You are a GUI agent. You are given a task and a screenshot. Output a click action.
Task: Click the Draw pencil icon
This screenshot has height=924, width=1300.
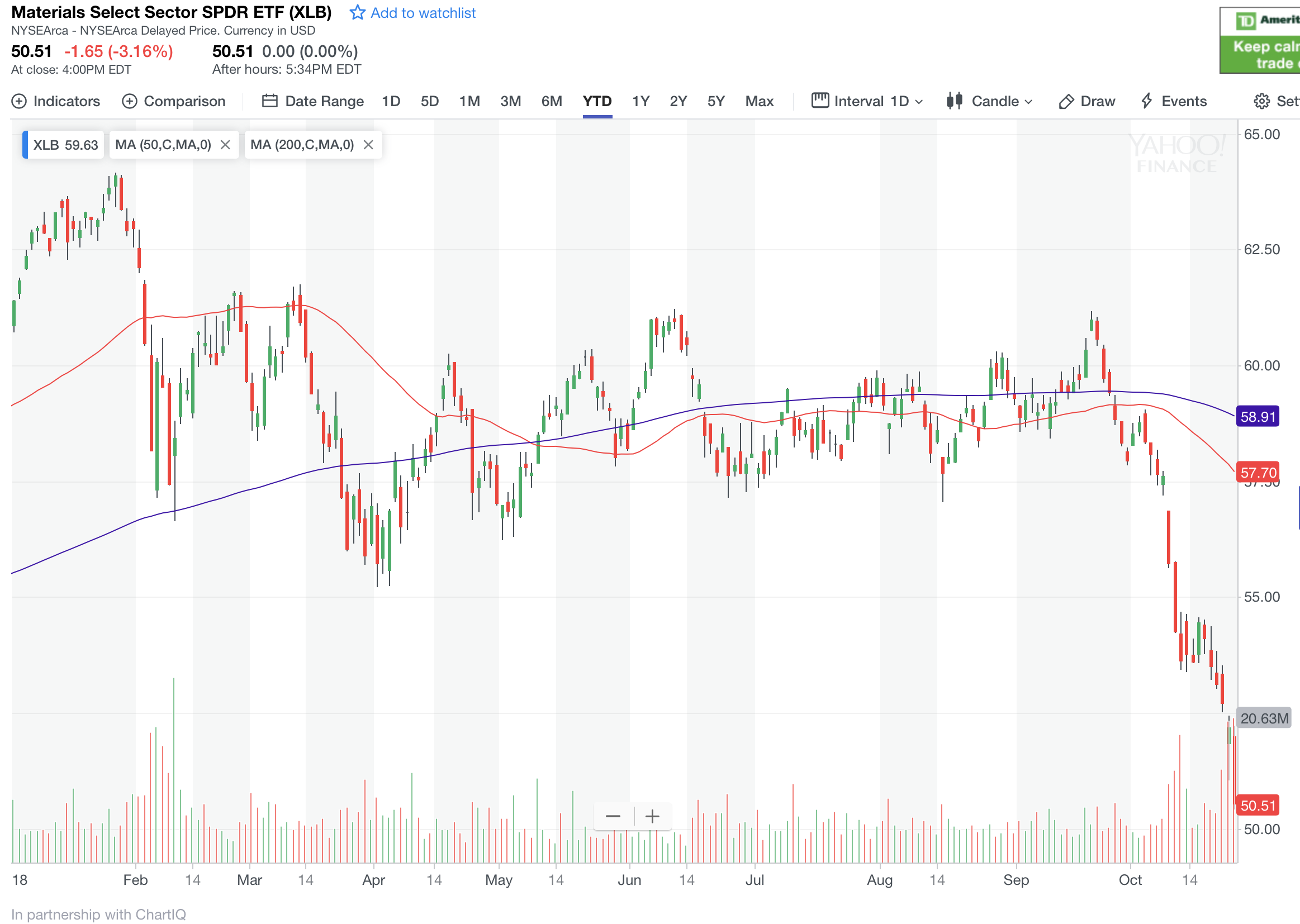1065,101
